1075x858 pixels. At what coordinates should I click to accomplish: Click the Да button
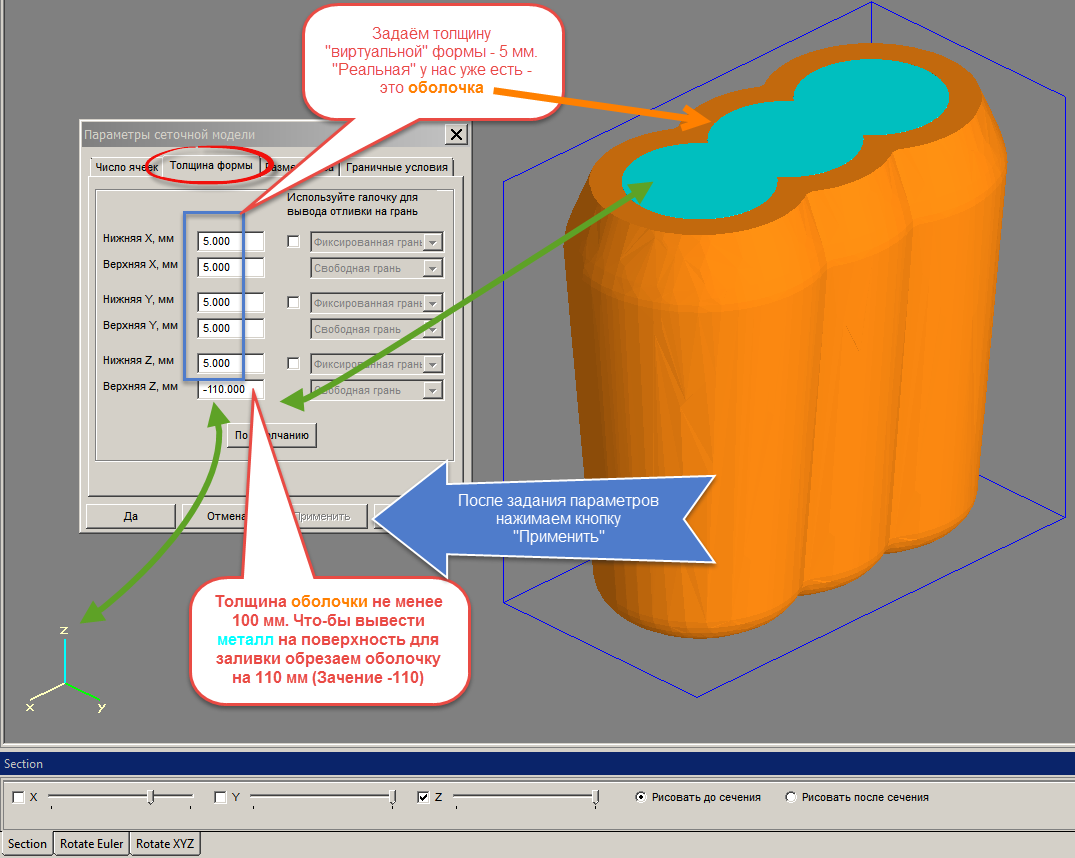coord(131,516)
